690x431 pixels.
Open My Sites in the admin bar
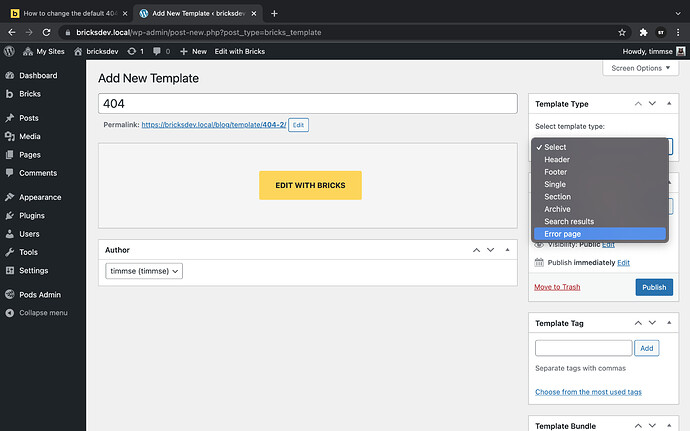click(44, 51)
